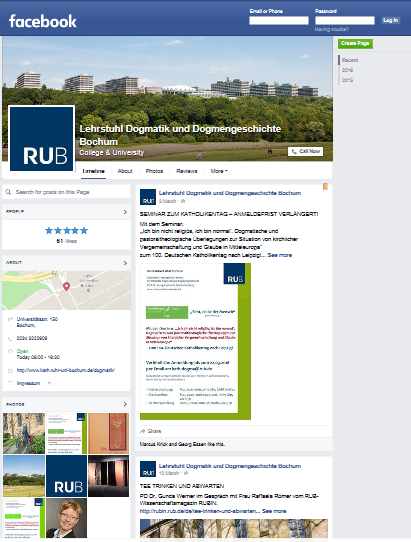Click the orange bookmark icon on first post
Screen dimensions: 411x542
(x=325, y=187)
